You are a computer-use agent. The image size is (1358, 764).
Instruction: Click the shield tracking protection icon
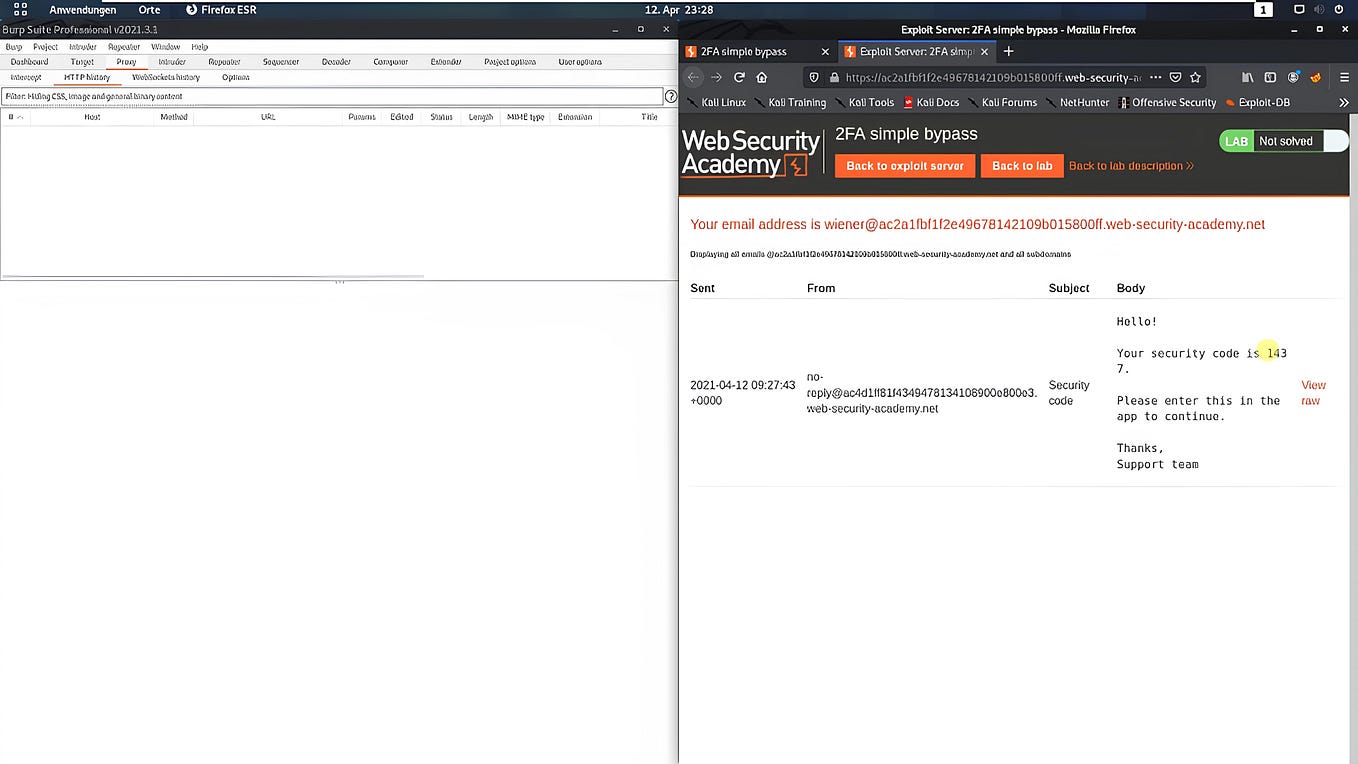[x=813, y=77]
